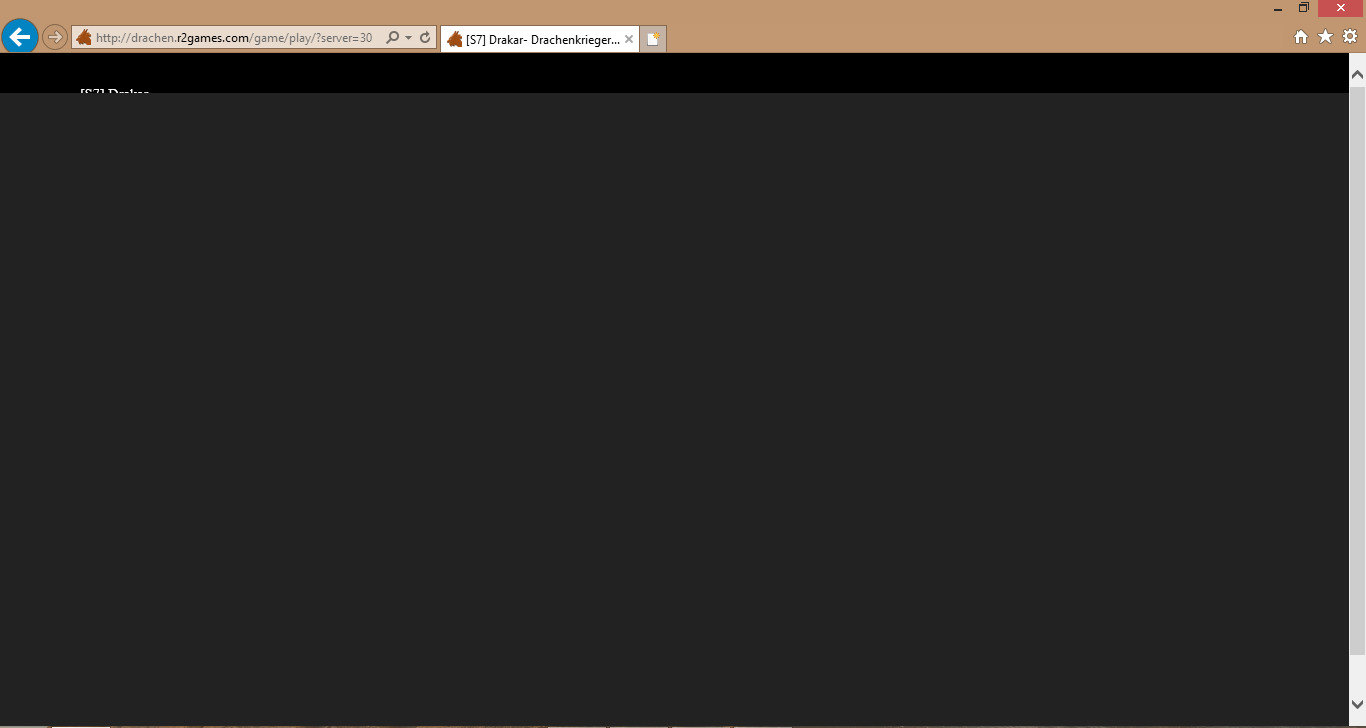The image size is (1366, 728).
Task: Open a new tab with the blank tab button
Action: click(653, 39)
